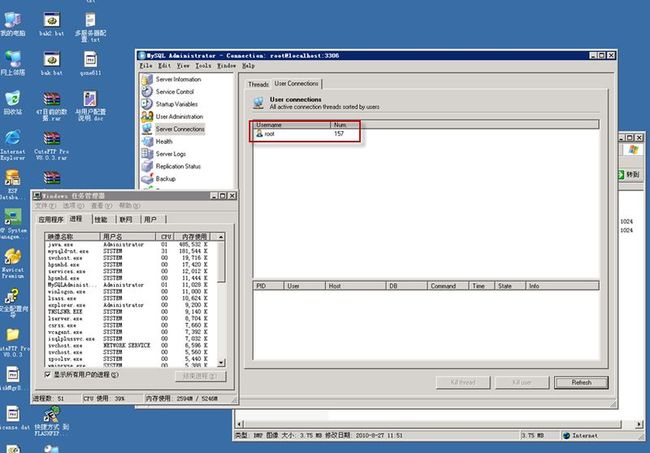Select java.exe process row
Screen dimensions: 650x453
coord(131,245)
